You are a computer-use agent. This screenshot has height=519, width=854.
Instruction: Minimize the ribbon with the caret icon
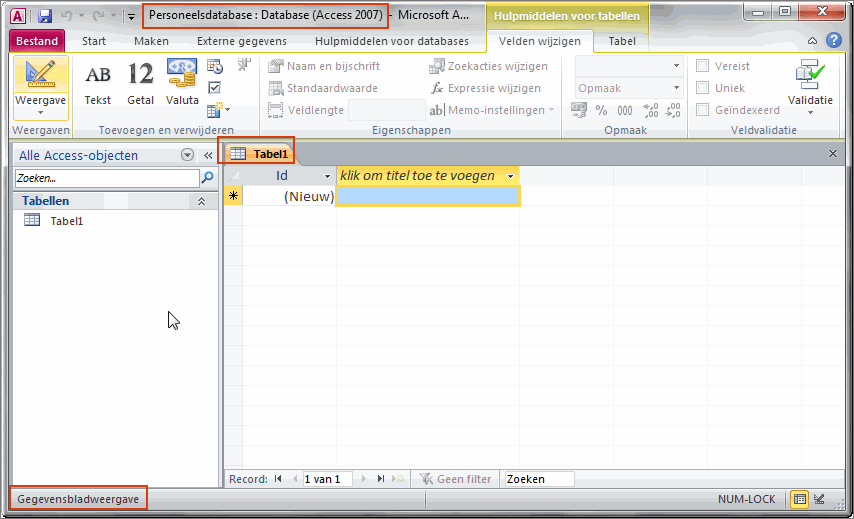[812, 41]
